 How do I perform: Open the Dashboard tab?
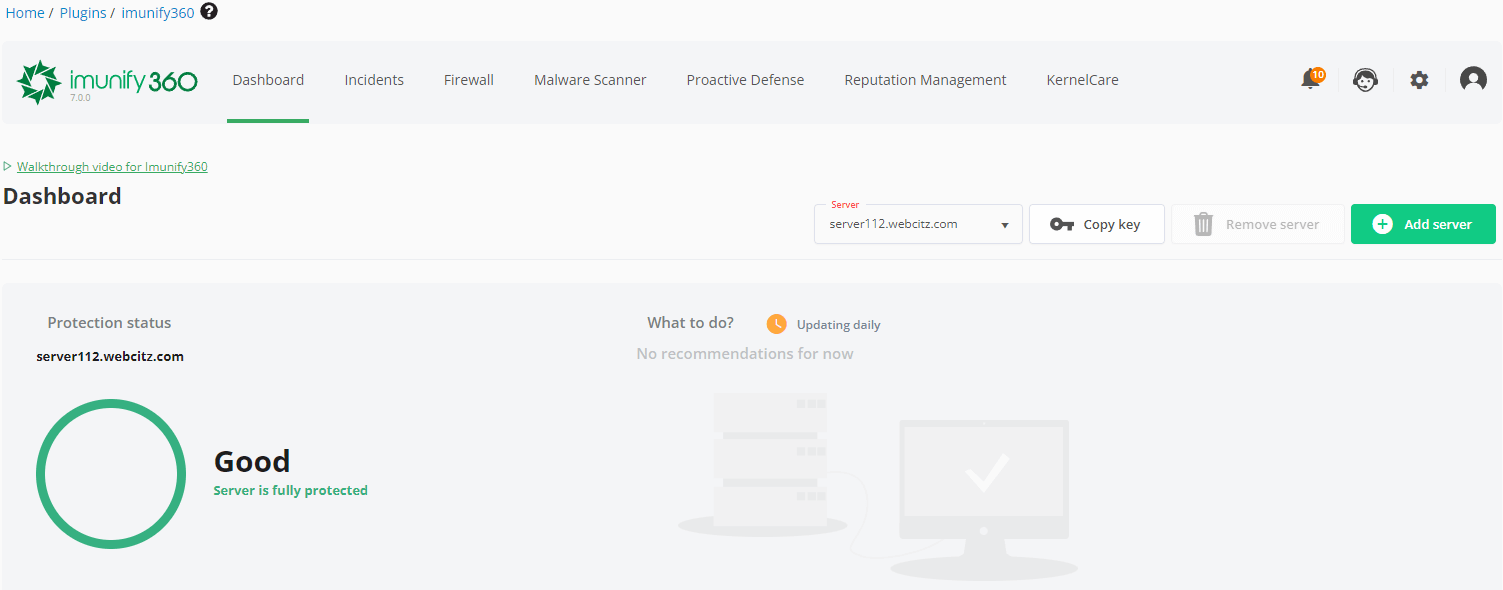coord(268,80)
